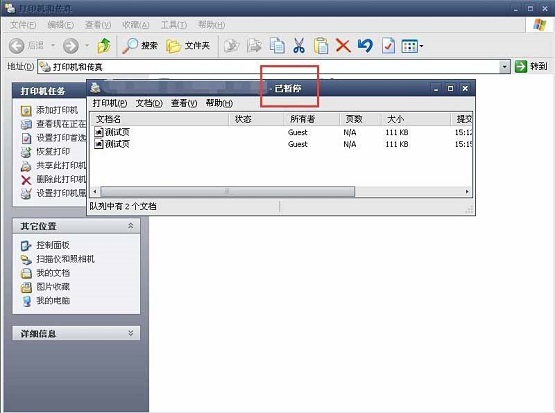This screenshot has height=413, width=555.
Task: Click the 图片收藏 folder icon
Action: [x=26, y=287]
